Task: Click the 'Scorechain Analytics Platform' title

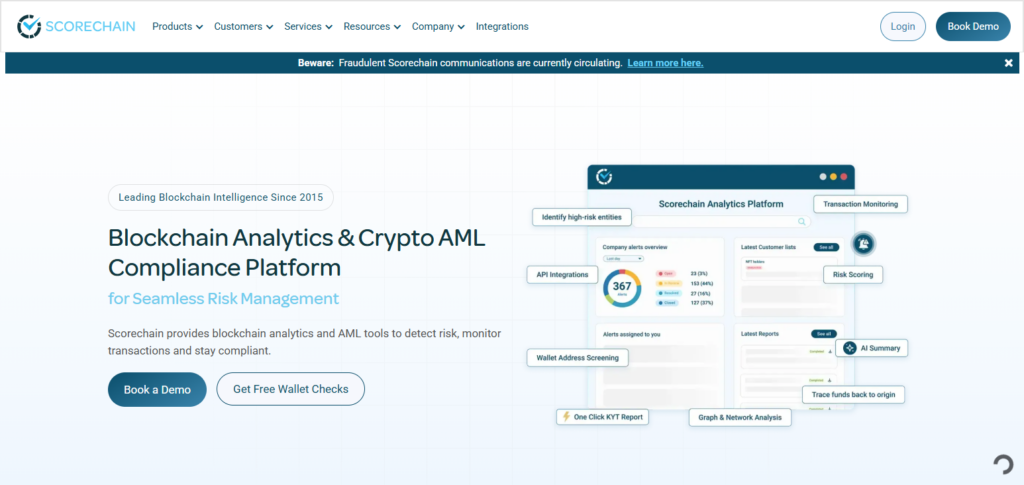Action: point(721,204)
